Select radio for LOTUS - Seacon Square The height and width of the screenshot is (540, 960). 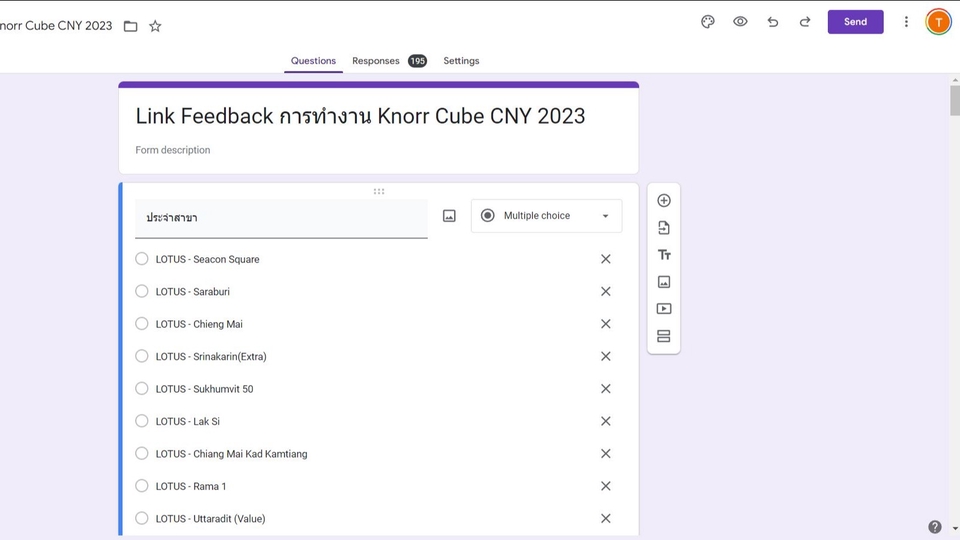tap(141, 258)
